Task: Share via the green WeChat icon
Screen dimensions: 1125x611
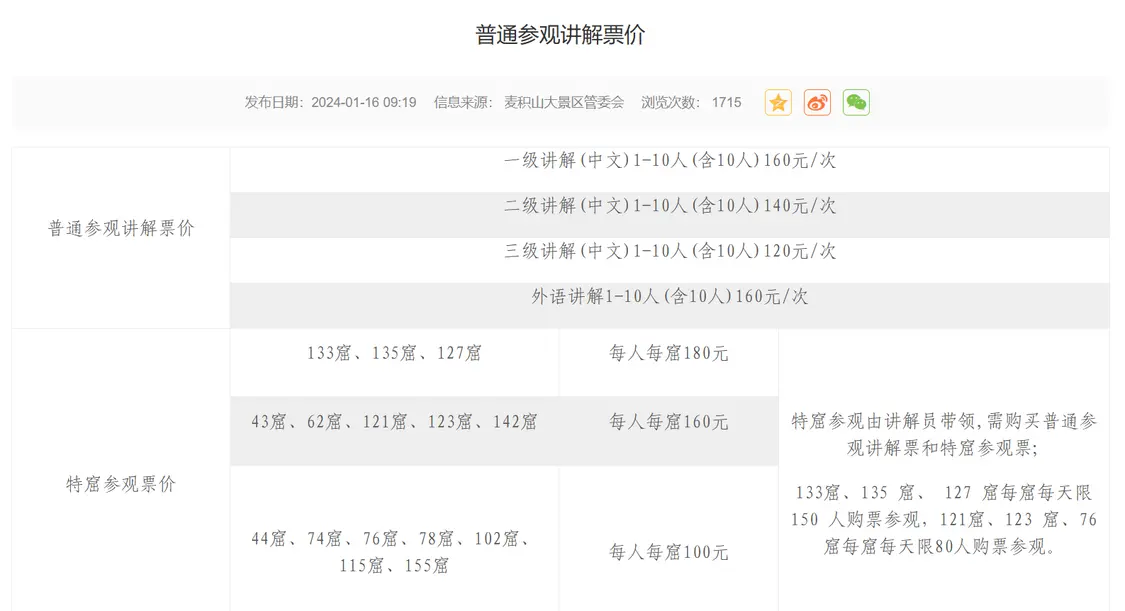Action: 856,103
